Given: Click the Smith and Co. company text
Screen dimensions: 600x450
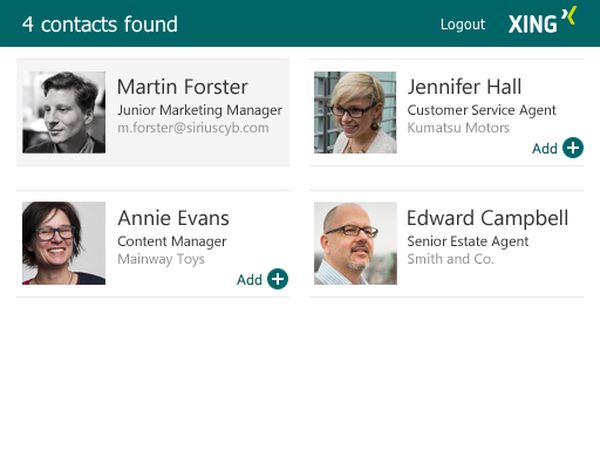Looking at the screenshot, I should [450, 259].
